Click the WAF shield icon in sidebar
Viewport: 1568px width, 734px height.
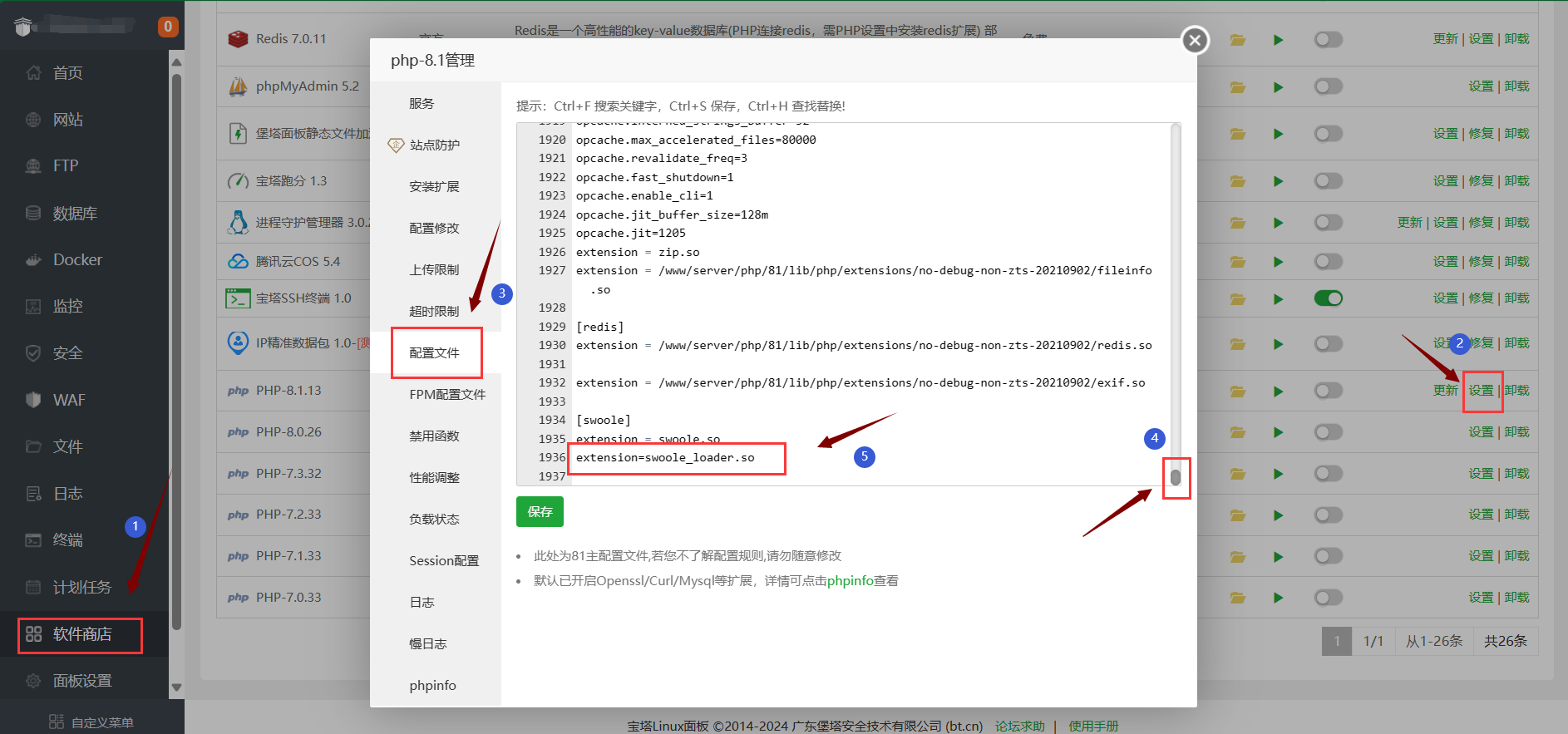(33, 400)
